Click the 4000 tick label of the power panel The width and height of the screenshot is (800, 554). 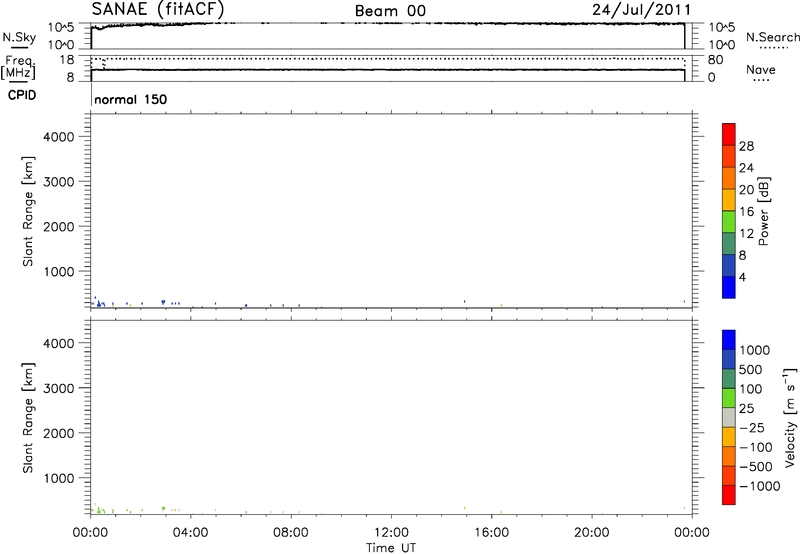click(59, 137)
